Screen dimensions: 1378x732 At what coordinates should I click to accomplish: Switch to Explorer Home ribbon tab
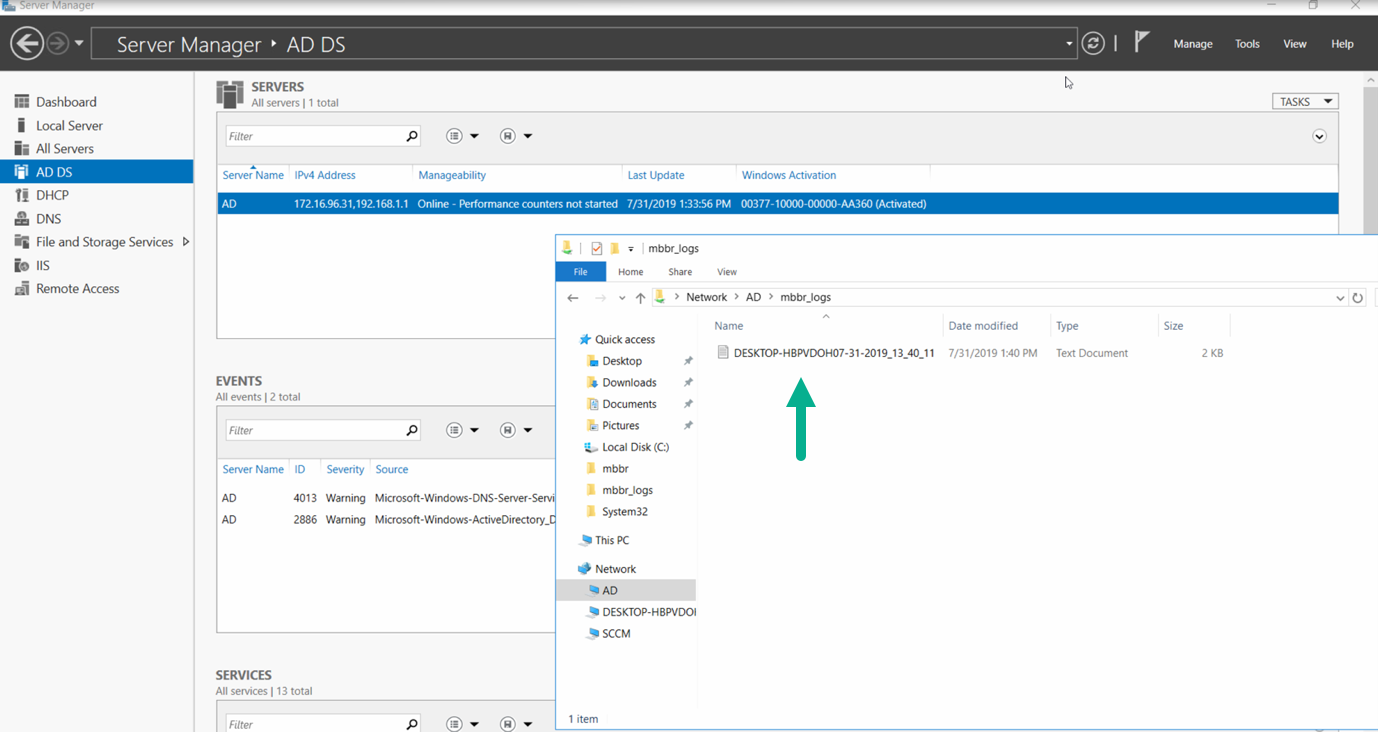tap(630, 272)
